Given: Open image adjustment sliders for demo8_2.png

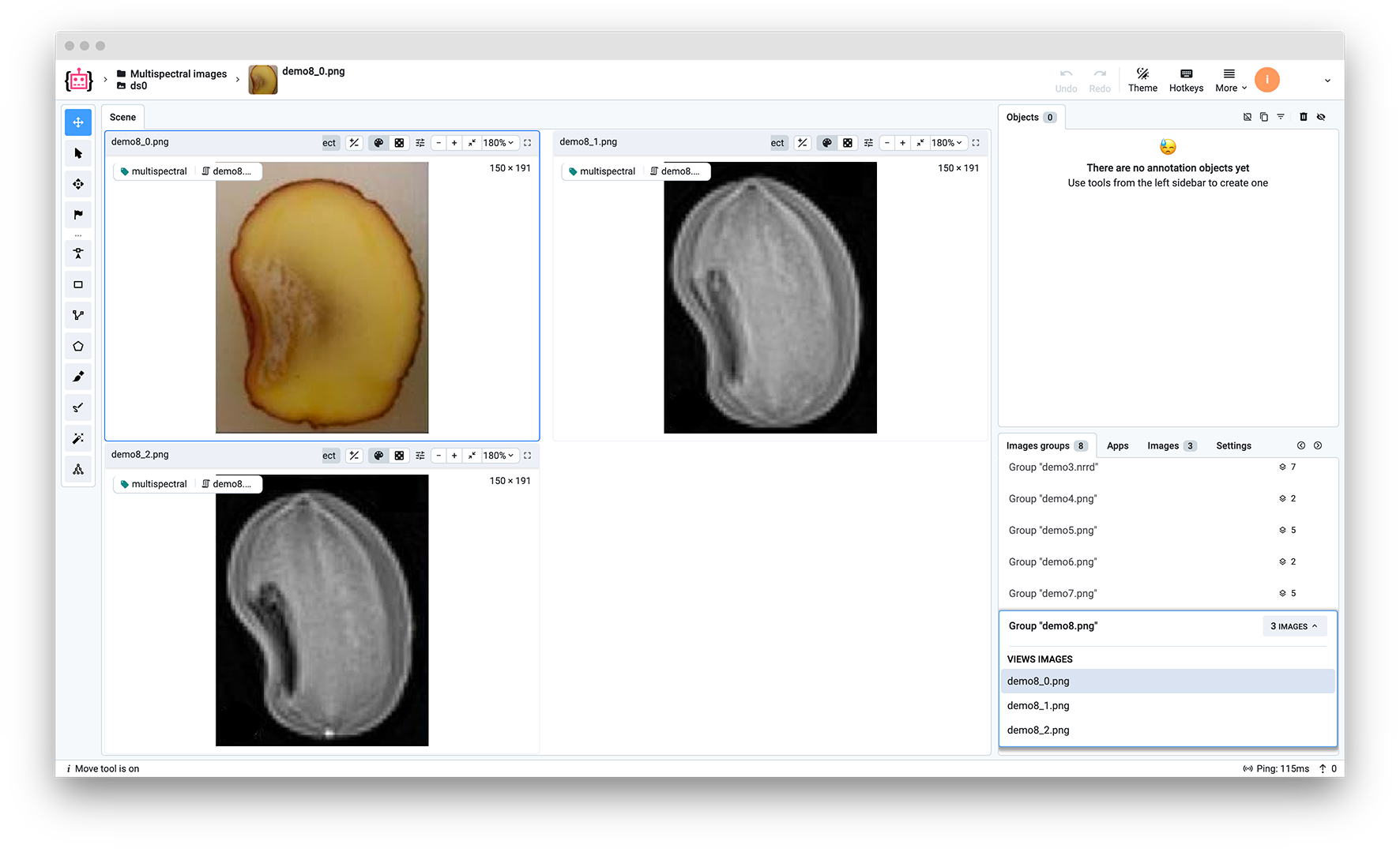Looking at the screenshot, I should [x=420, y=456].
